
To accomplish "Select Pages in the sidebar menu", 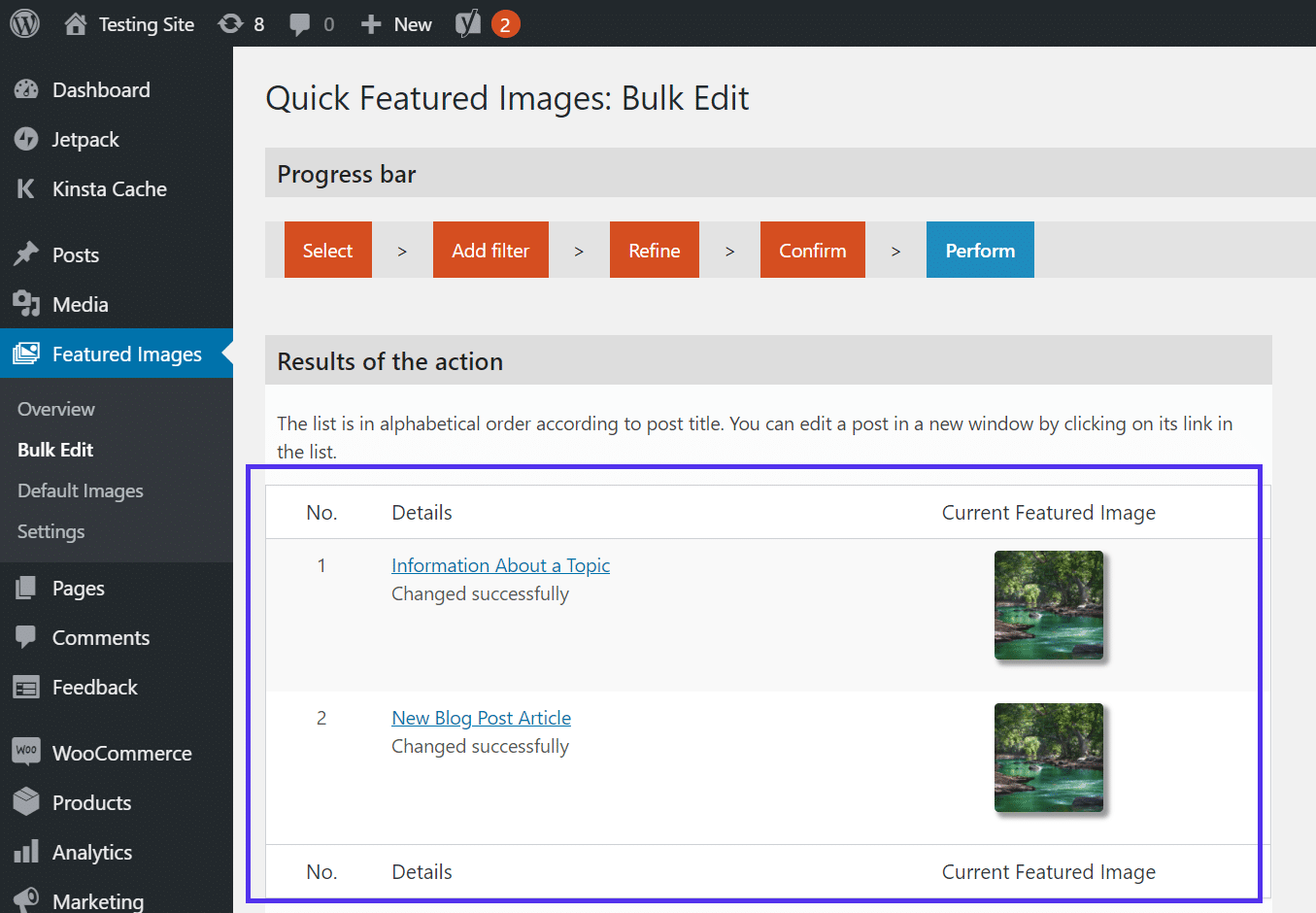I will (x=78, y=587).
